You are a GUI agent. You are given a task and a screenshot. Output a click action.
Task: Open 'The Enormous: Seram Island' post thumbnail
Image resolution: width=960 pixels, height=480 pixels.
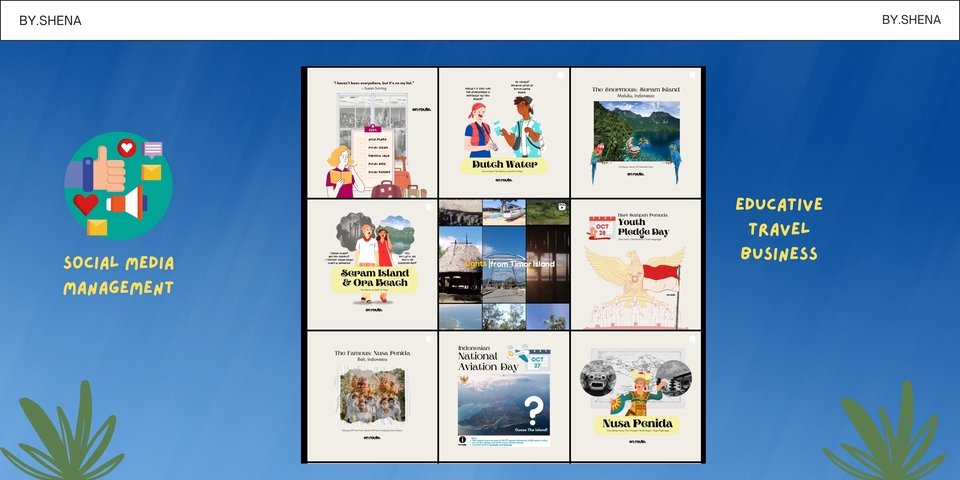coord(636,133)
